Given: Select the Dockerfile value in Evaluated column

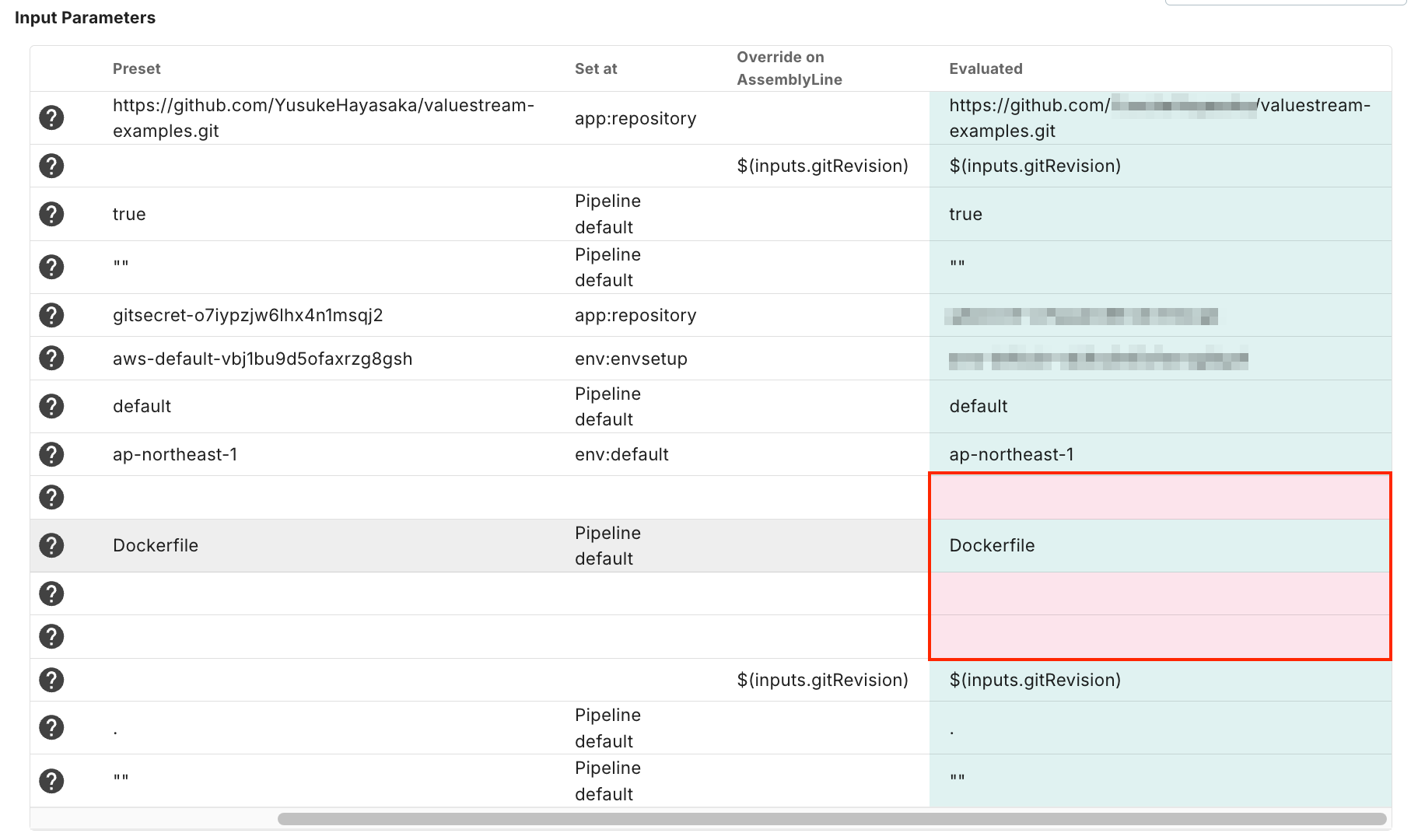Looking at the screenshot, I should point(992,545).
